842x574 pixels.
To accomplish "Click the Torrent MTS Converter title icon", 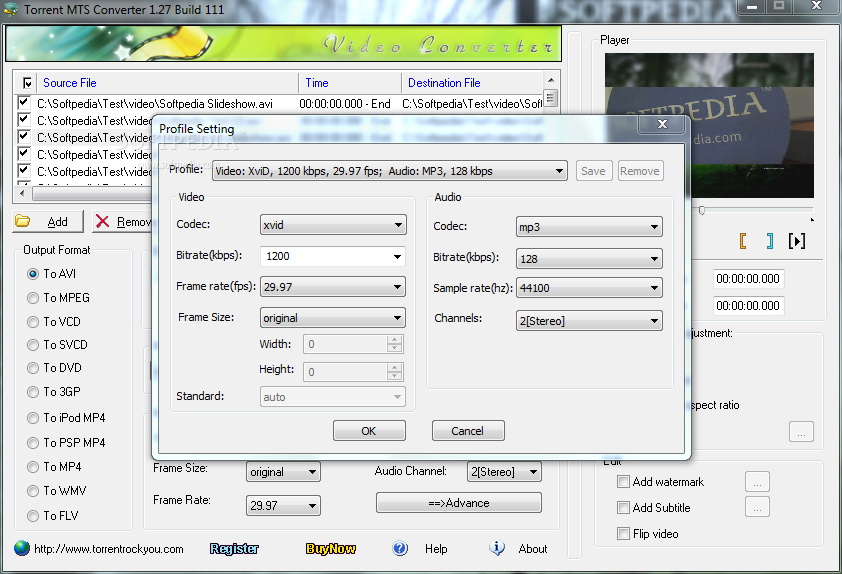I will [x=11, y=9].
